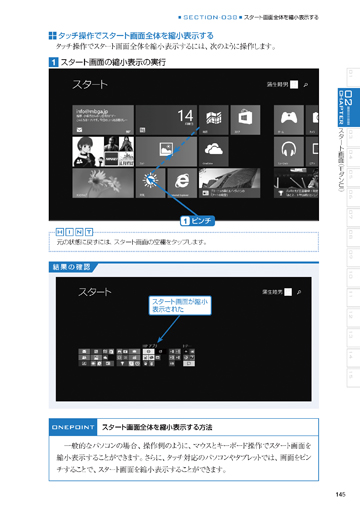This screenshot has width=360, height=510.
Task: Open the People tile with portraits
Action: (103, 152)
